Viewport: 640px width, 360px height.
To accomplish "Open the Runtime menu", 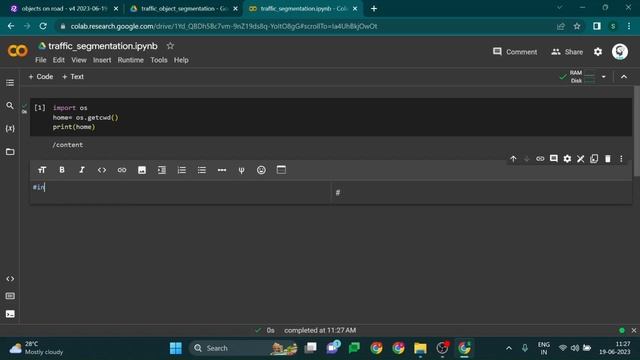I will [131, 60].
